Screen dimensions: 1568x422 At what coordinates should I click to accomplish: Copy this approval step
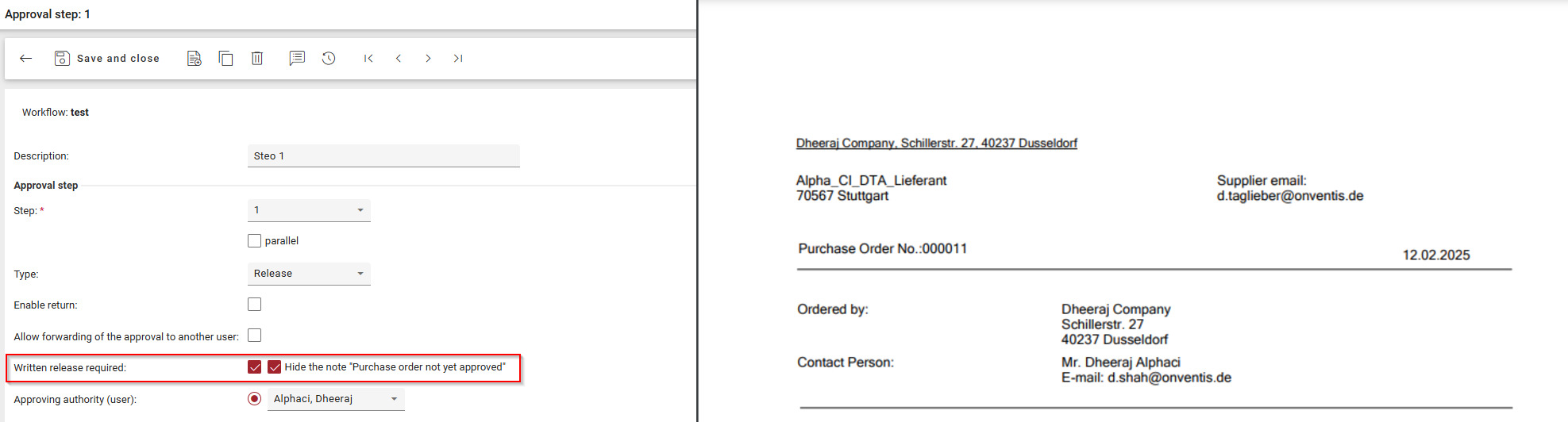[225, 58]
